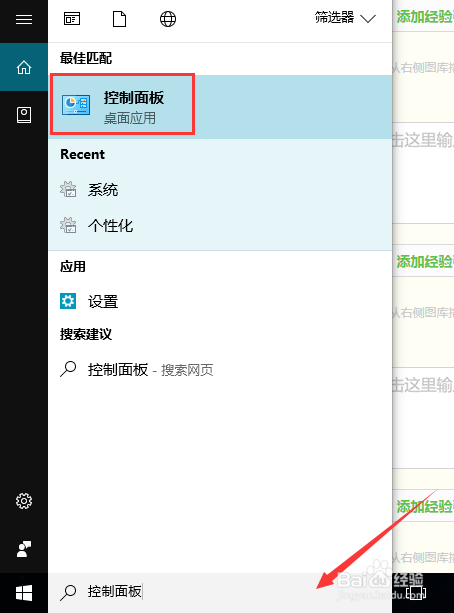
Task: Open the recent item 系统
Action: tap(220, 190)
